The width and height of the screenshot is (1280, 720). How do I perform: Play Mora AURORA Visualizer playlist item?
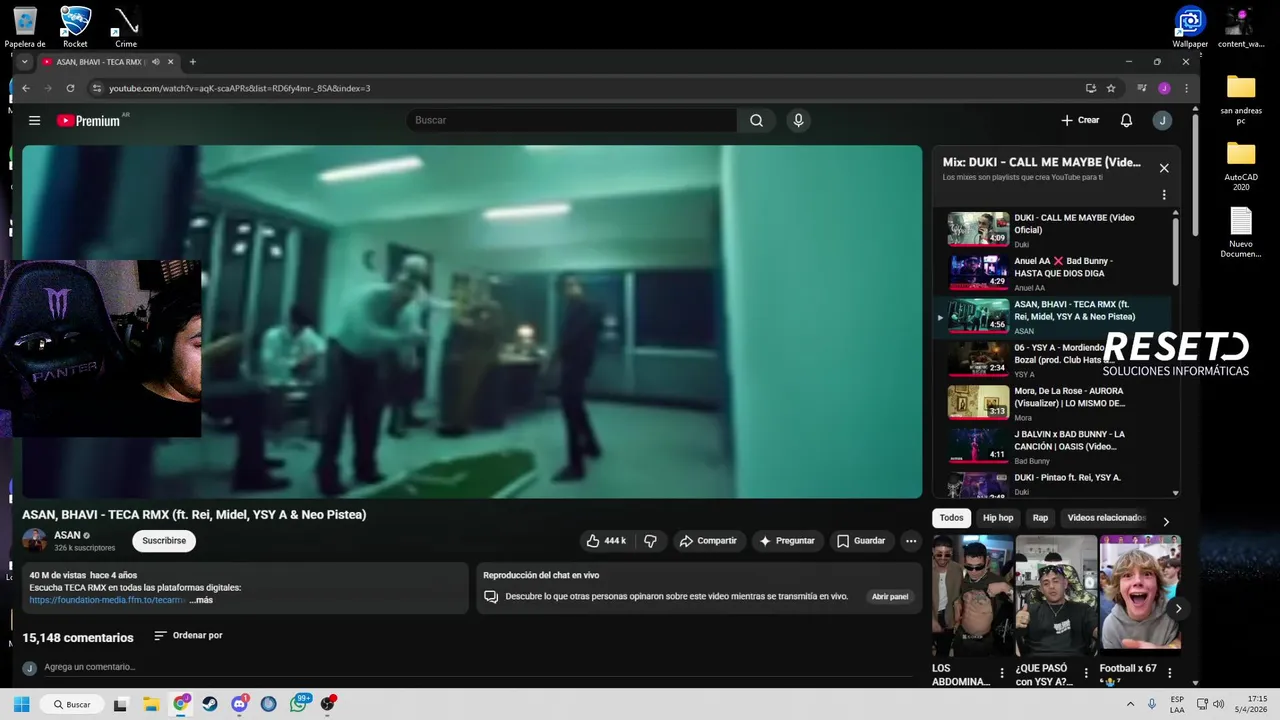coord(1054,403)
